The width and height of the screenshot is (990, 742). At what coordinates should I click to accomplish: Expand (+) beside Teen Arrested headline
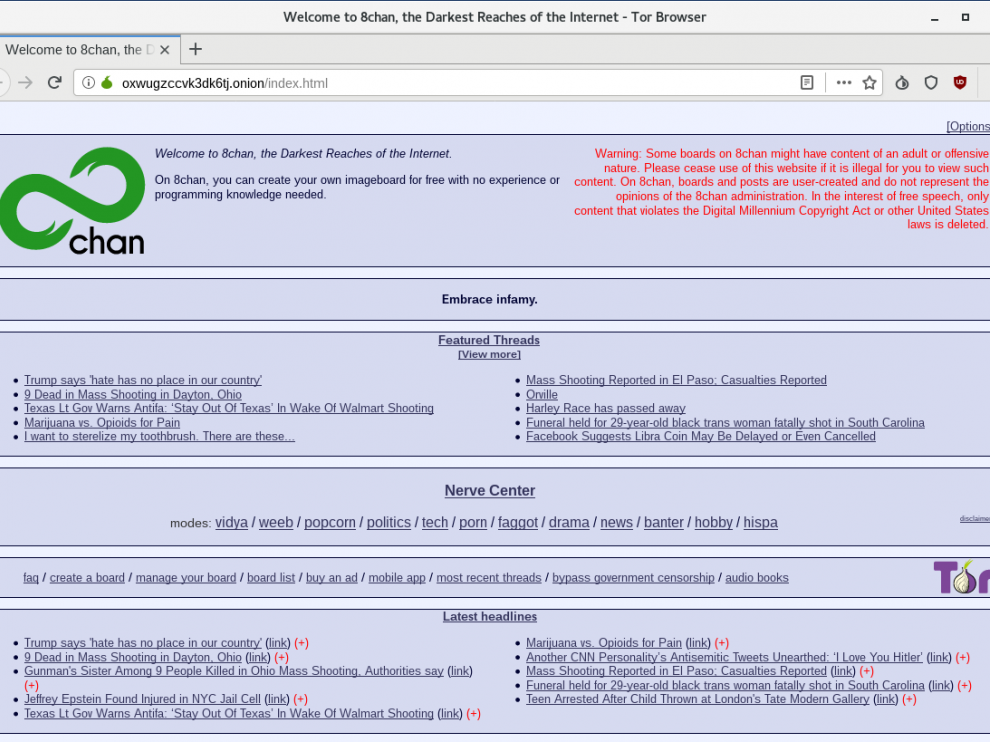909,699
